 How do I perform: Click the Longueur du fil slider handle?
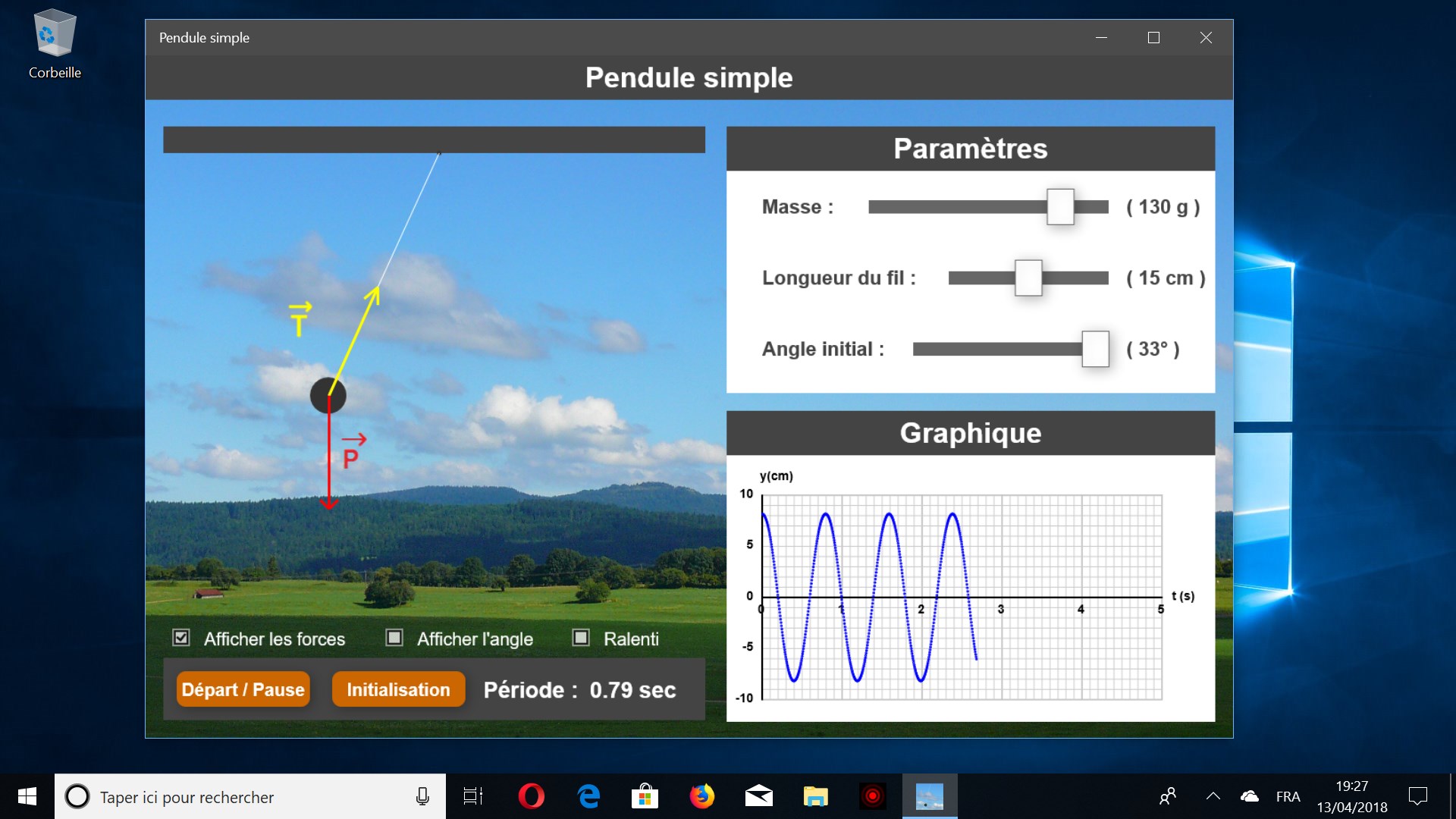click(1028, 278)
